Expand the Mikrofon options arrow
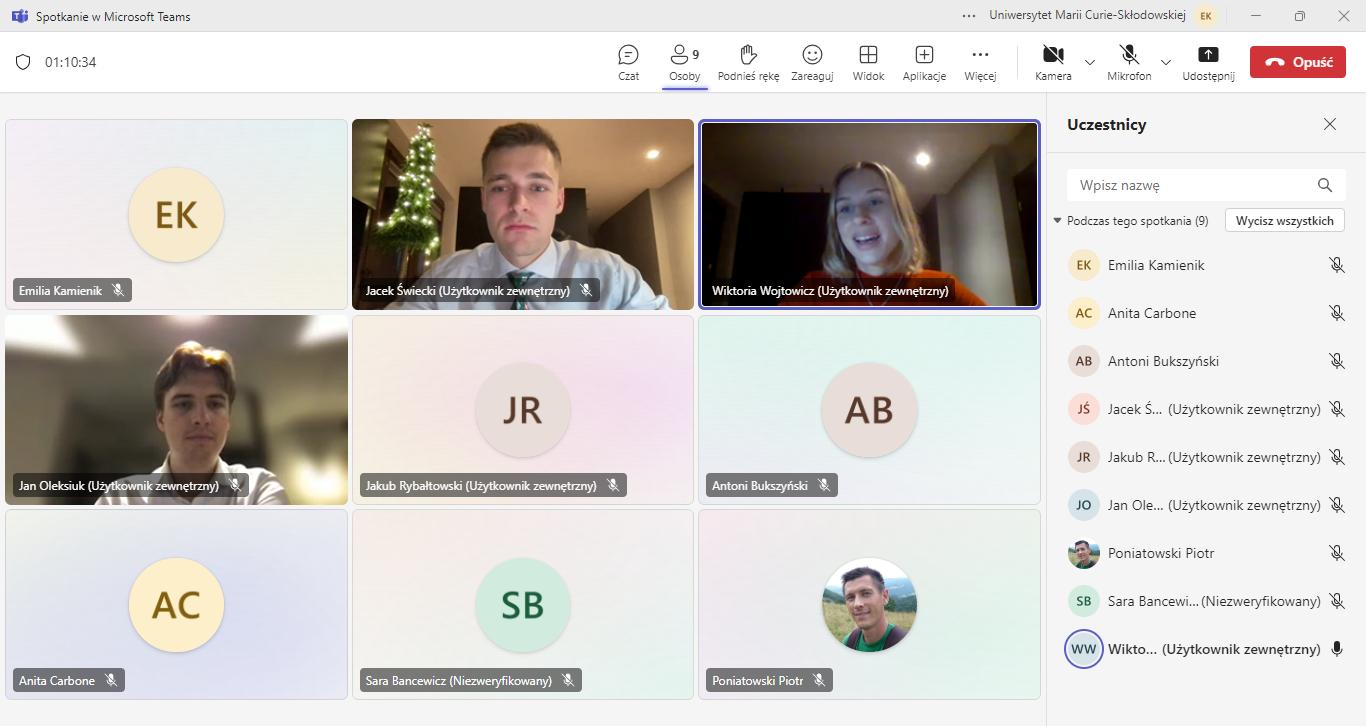 coord(1166,62)
